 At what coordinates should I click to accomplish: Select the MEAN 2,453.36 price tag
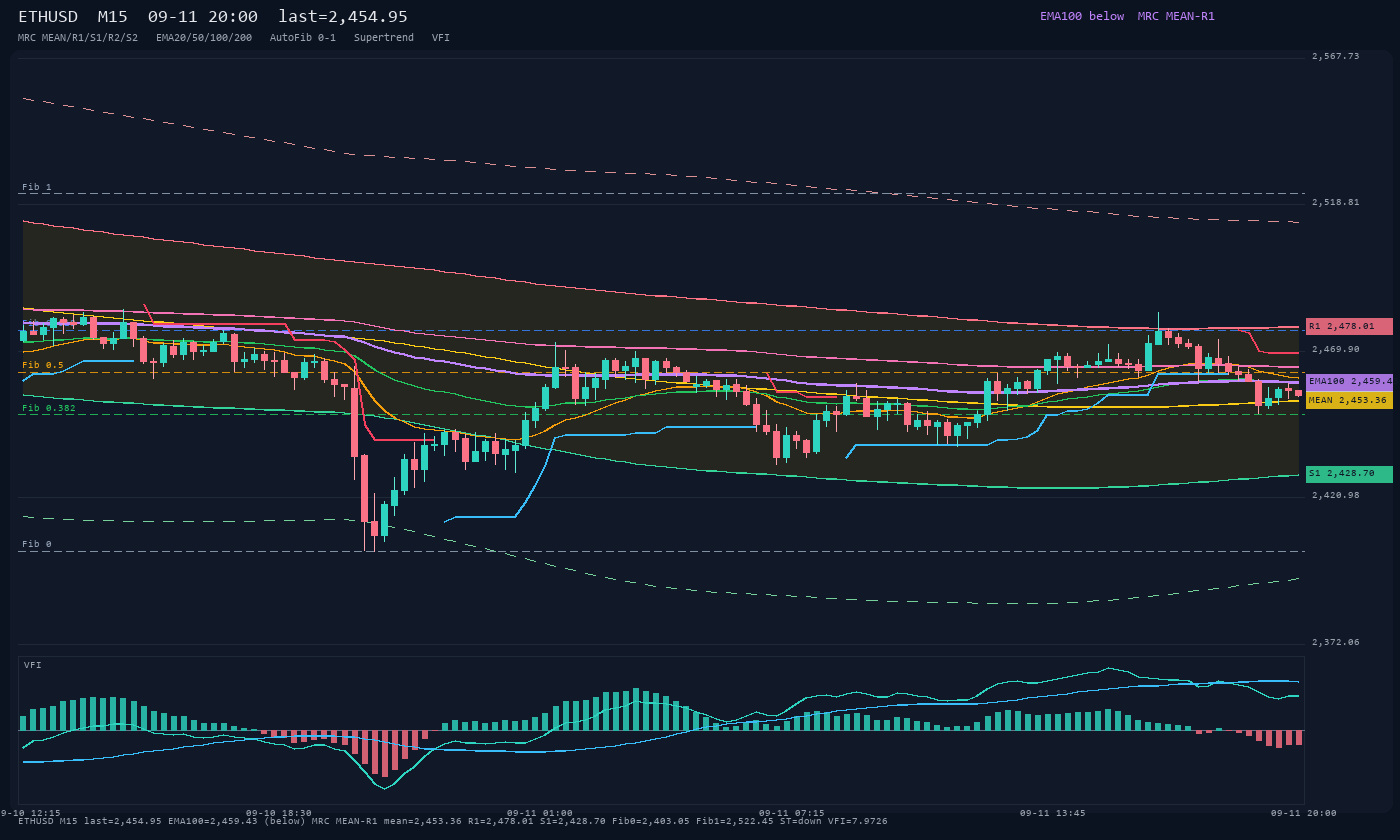tap(1349, 400)
